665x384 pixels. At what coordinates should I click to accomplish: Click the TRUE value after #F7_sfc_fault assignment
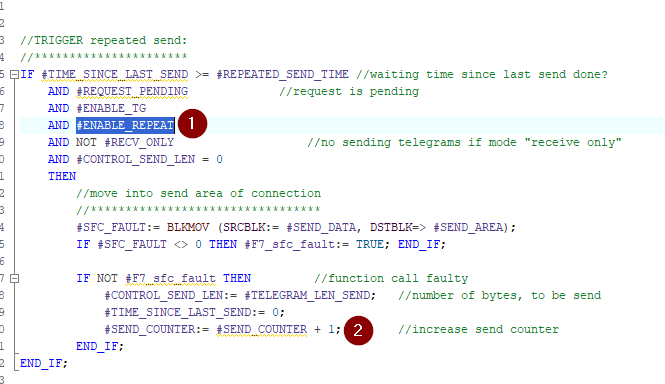coord(370,244)
